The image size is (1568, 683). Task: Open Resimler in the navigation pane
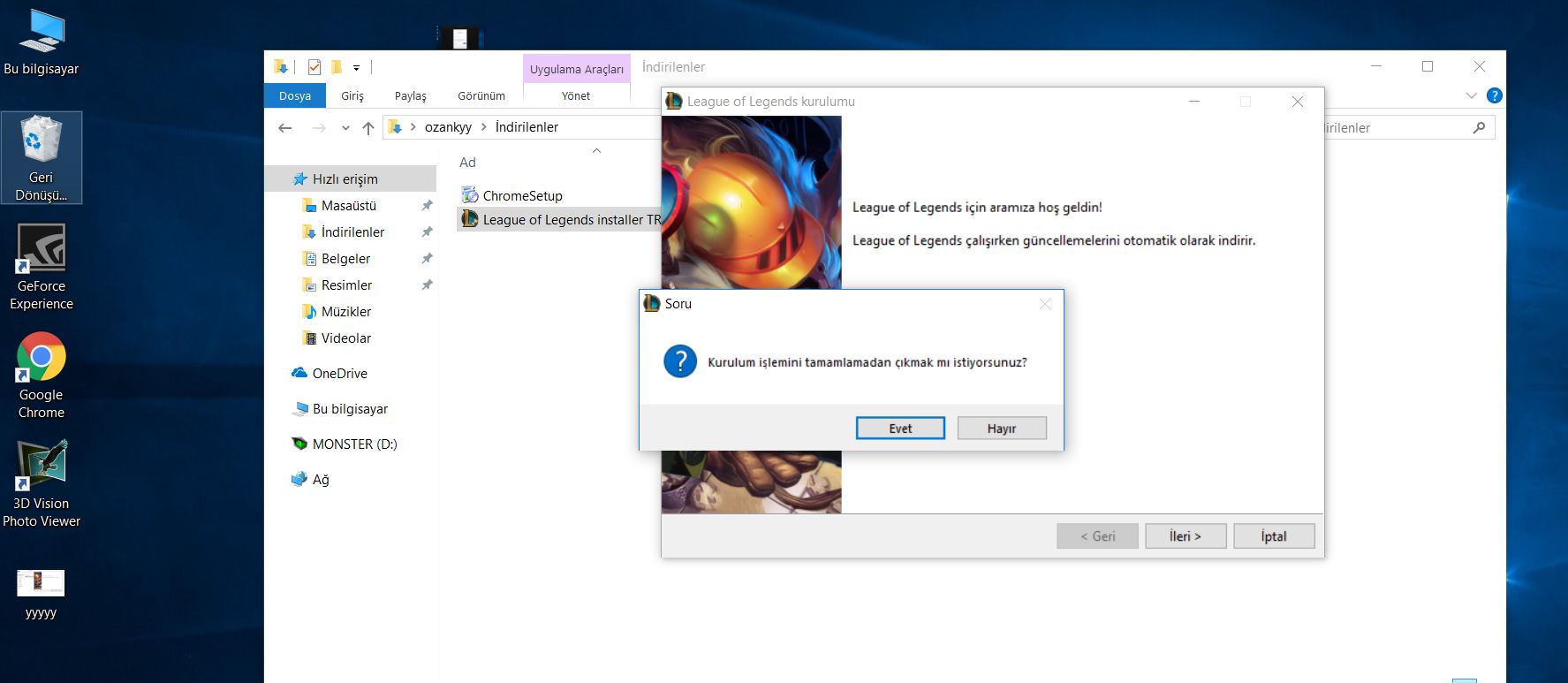point(346,285)
